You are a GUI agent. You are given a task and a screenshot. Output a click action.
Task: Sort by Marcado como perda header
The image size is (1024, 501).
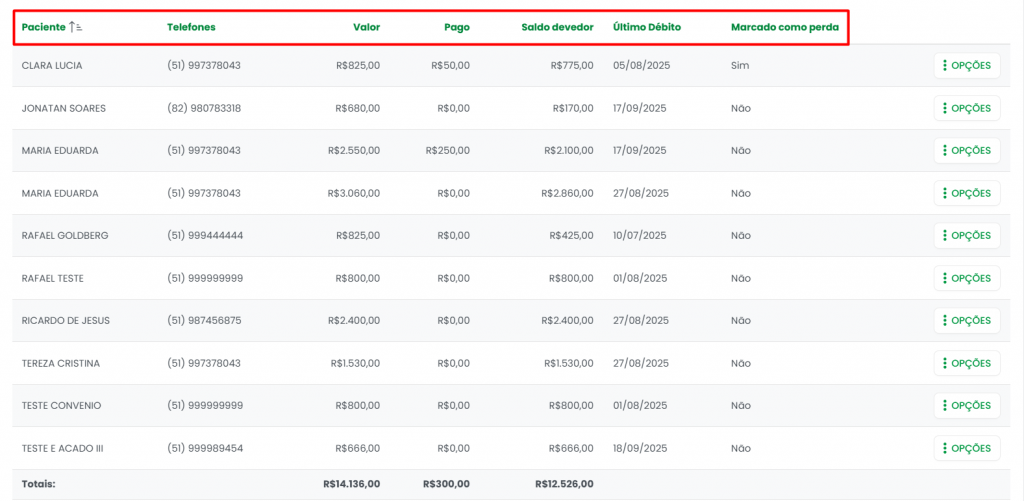click(x=785, y=27)
